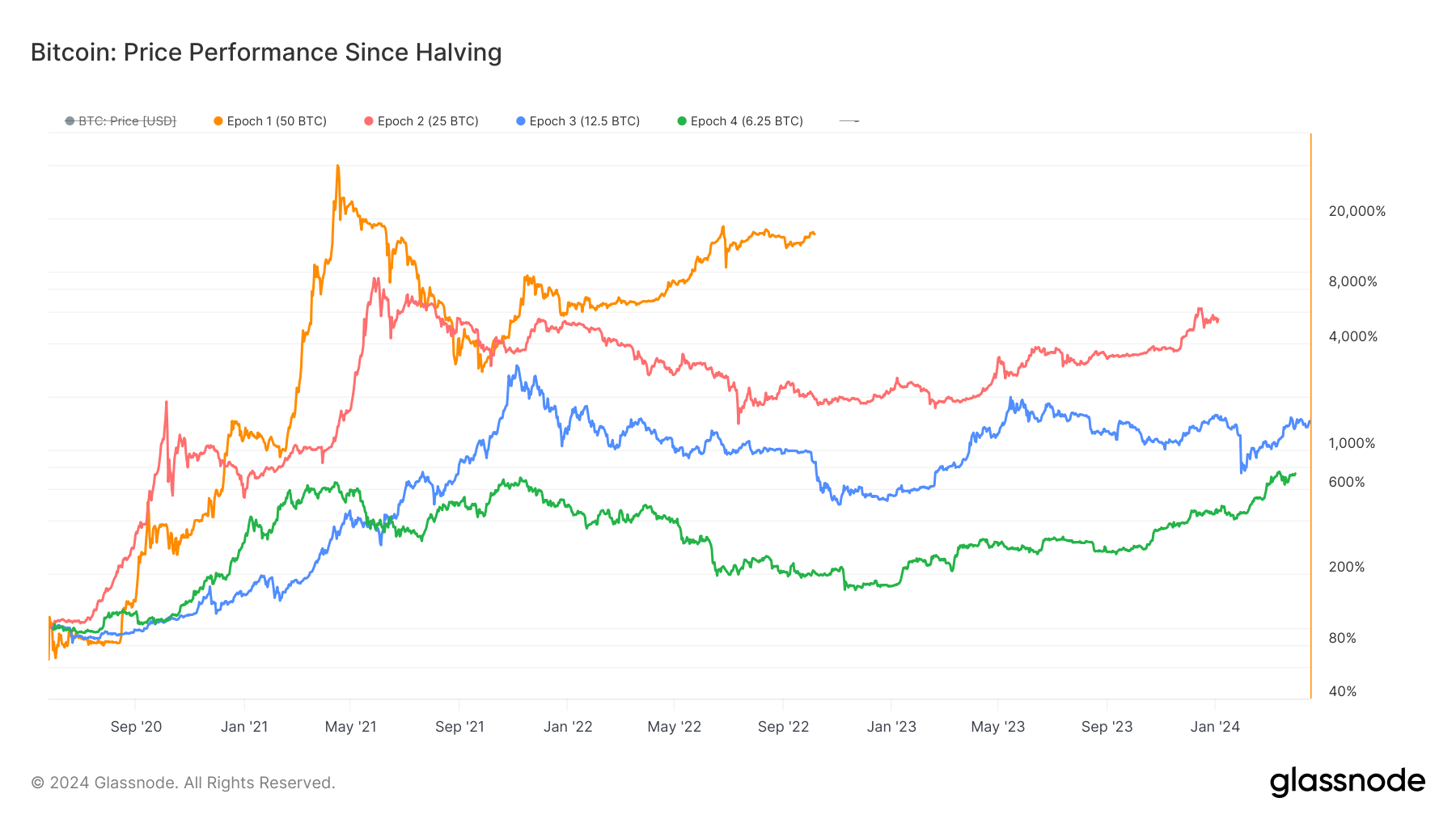
Task: Toggle the Epoch 2 (25 BTC) series label
Action: pyautogui.click(x=428, y=121)
